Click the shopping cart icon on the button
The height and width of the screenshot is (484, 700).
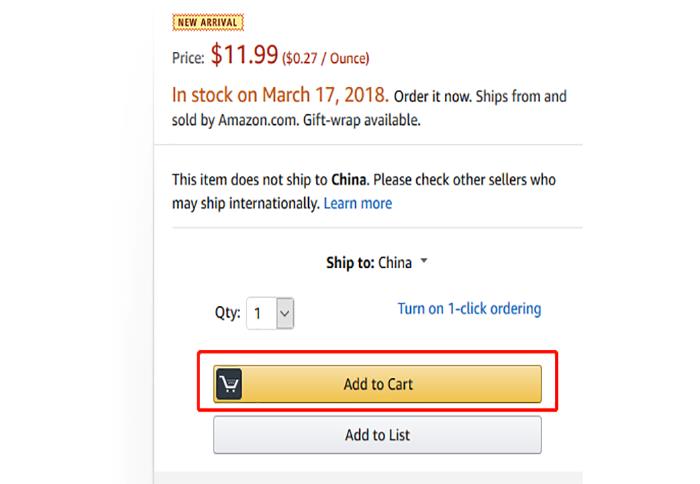(229, 384)
